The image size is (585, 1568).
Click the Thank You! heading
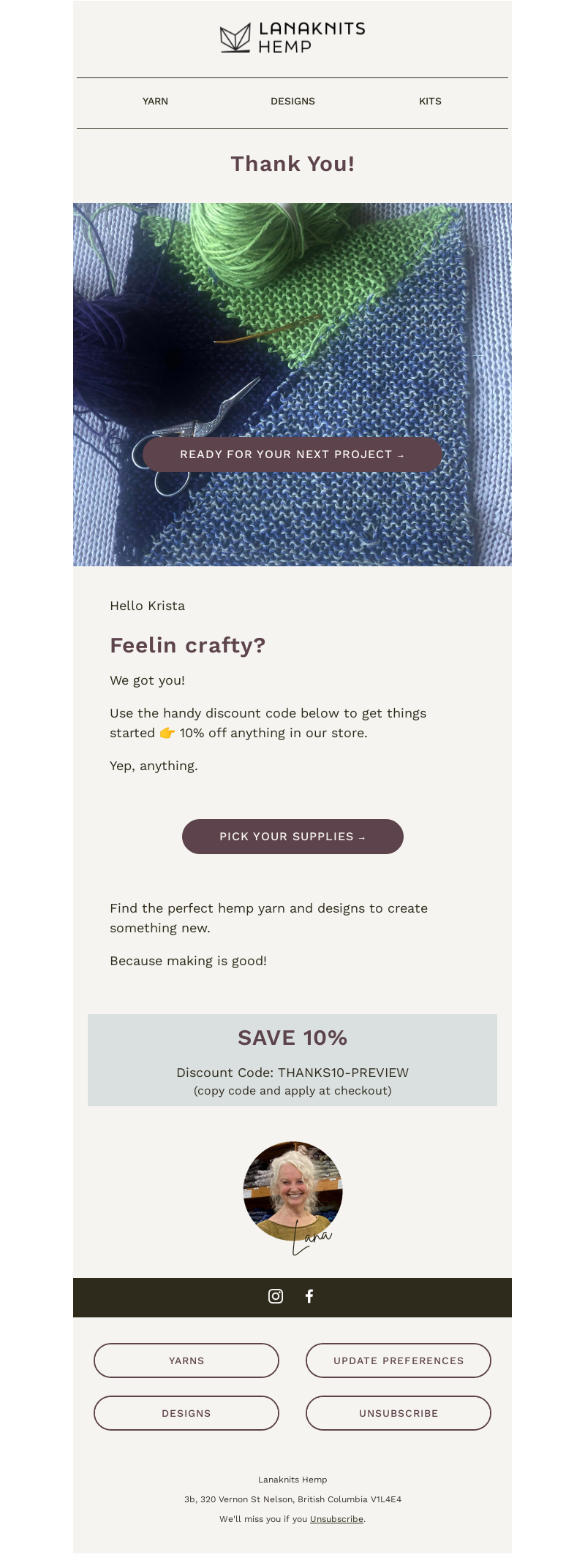tap(292, 164)
